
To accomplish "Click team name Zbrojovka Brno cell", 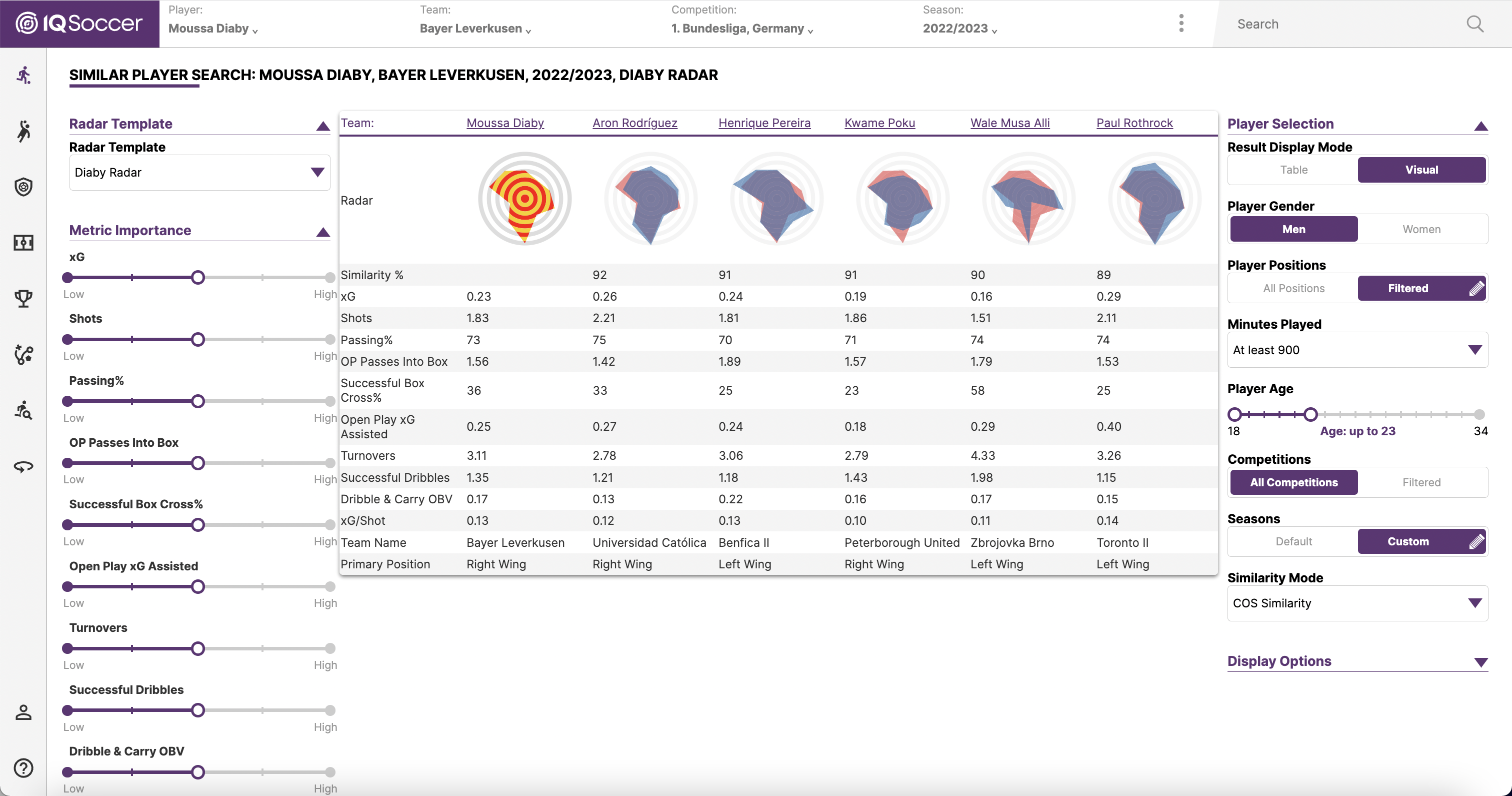I will pos(1012,542).
